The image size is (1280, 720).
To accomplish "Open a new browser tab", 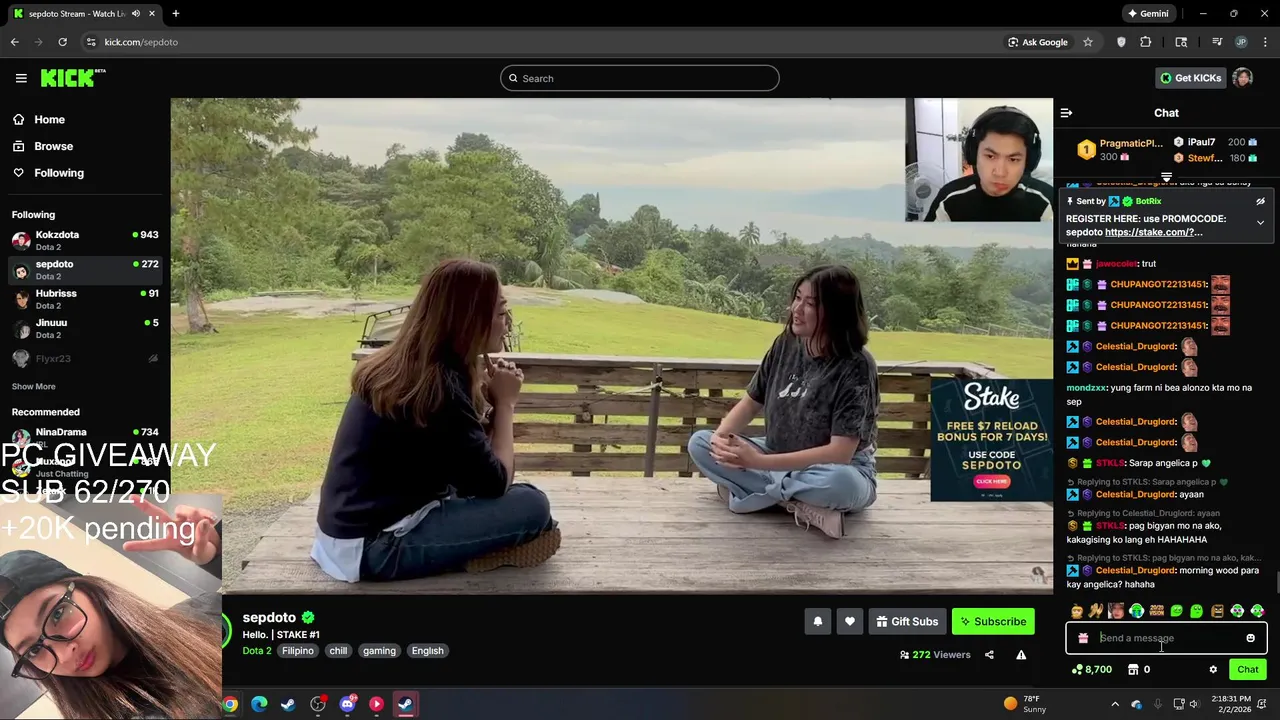I will [176, 14].
